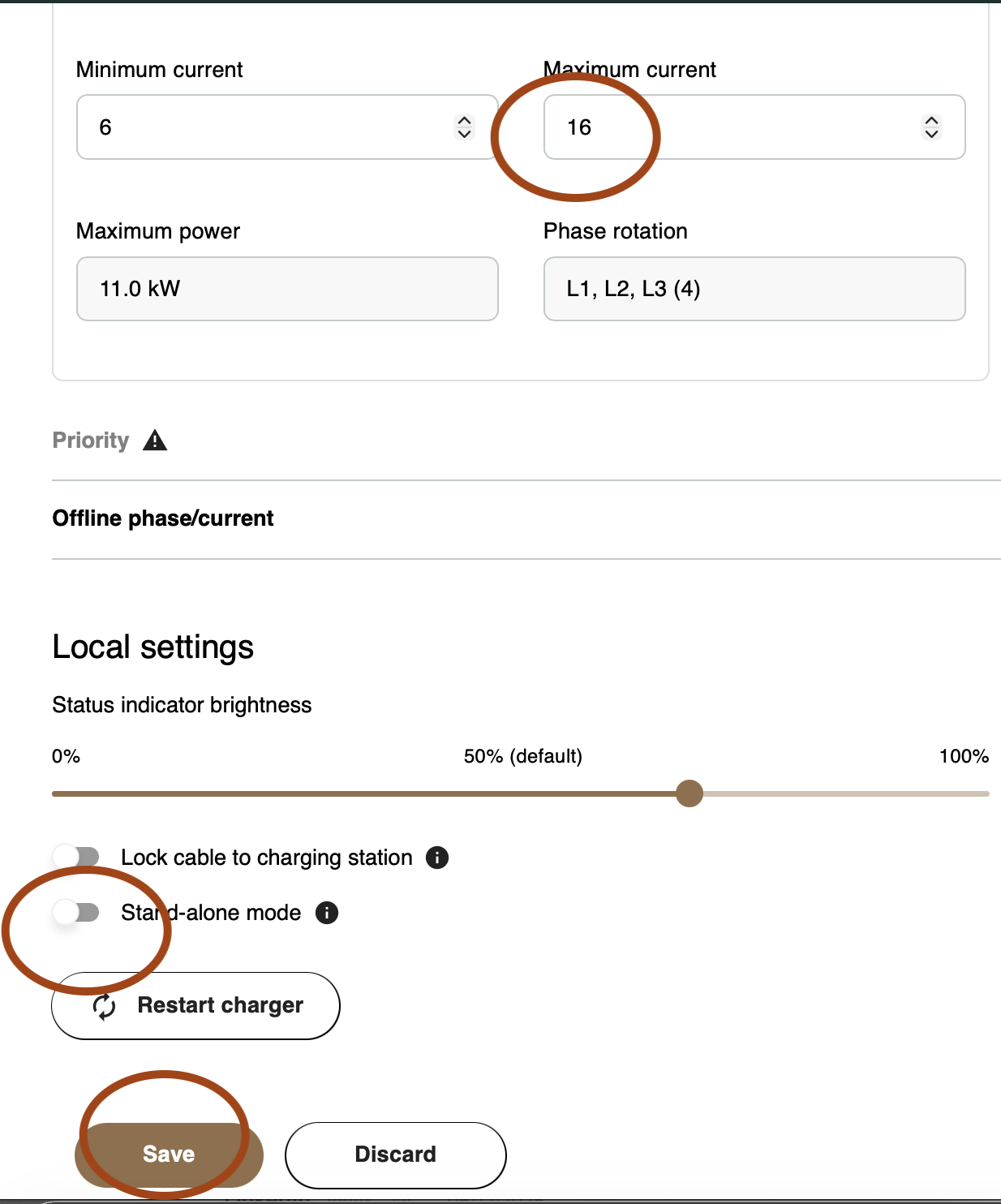Screen dimensions: 1001x1204
Task: Open the Phase rotation field
Action: tap(754, 289)
